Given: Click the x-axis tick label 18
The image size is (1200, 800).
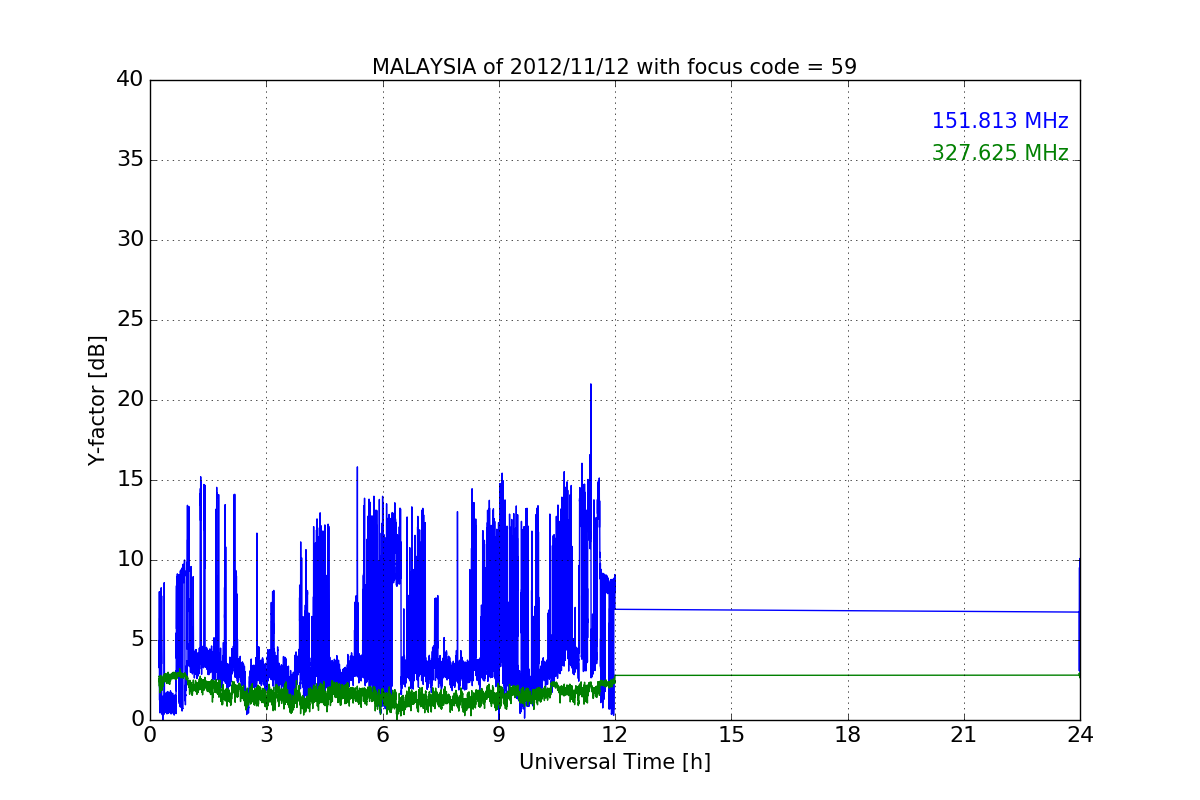Looking at the screenshot, I should [848, 735].
